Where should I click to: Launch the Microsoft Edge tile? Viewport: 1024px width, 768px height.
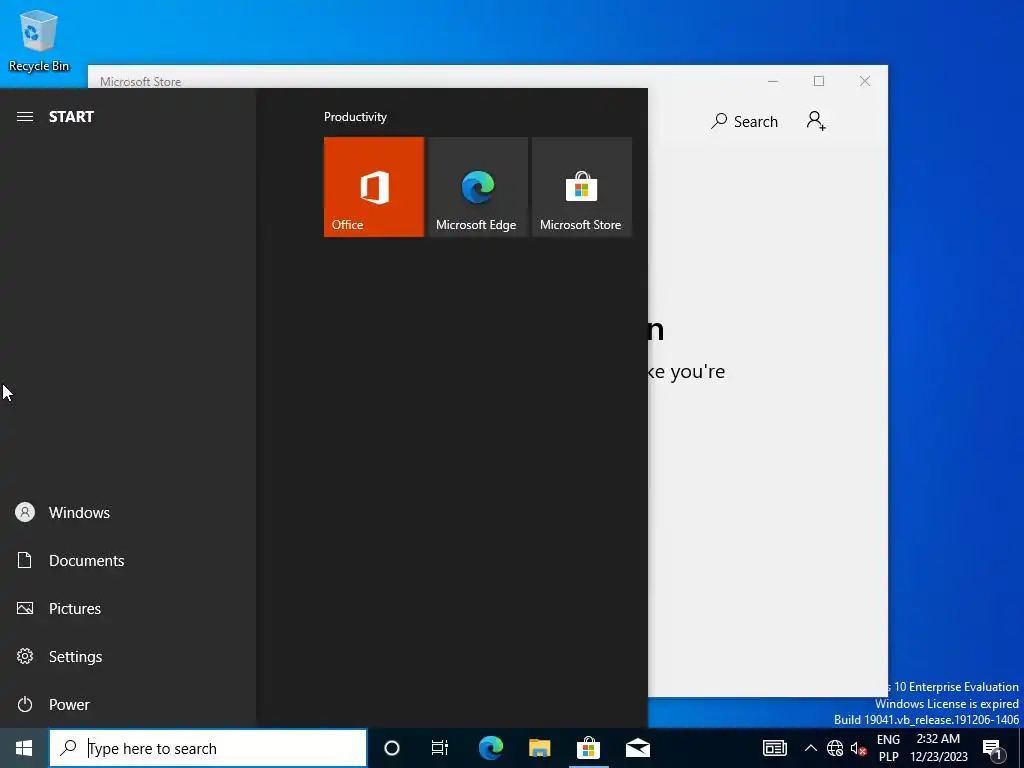(x=477, y=187)
